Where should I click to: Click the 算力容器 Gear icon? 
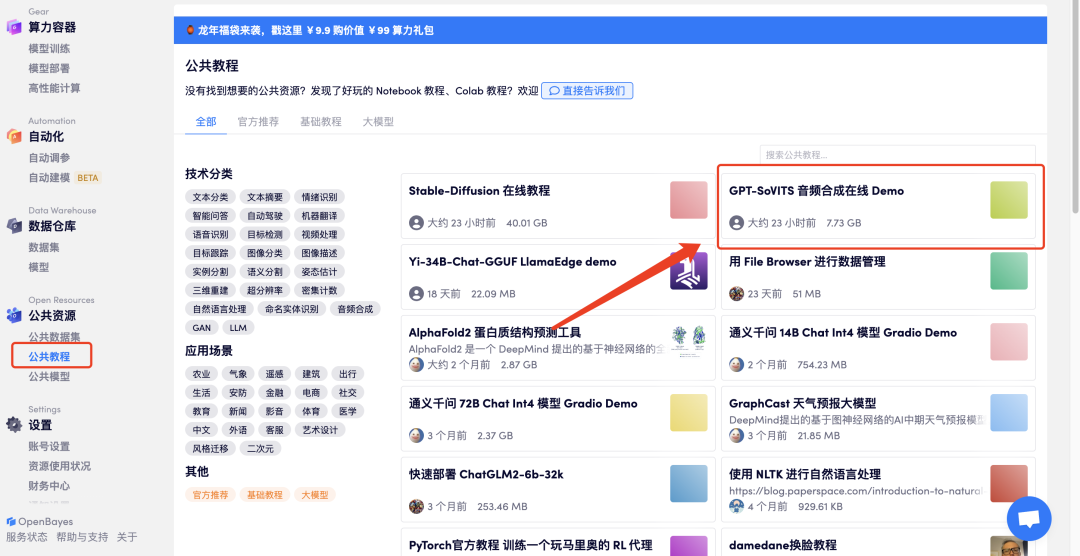[x=14, y=27]
